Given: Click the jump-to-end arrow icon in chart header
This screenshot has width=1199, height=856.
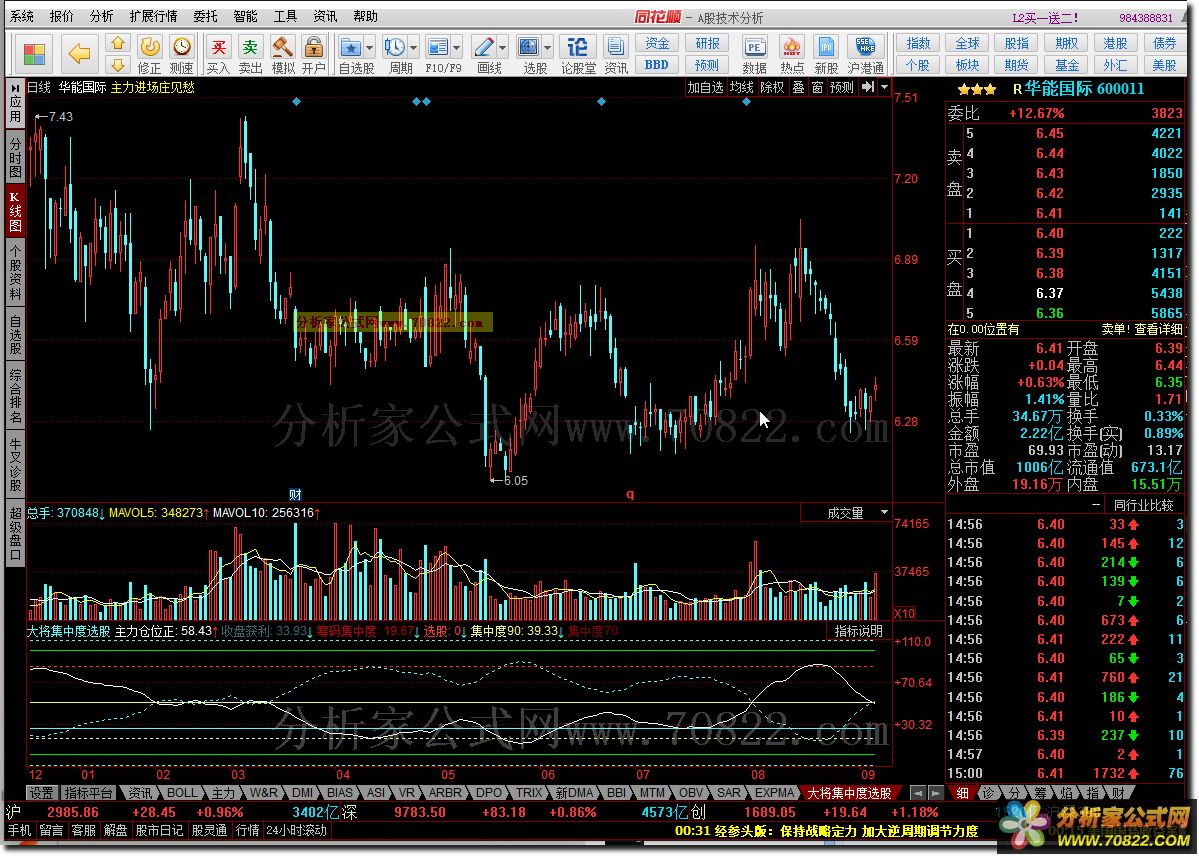Looking at the screenshot, I should [868, 87].
